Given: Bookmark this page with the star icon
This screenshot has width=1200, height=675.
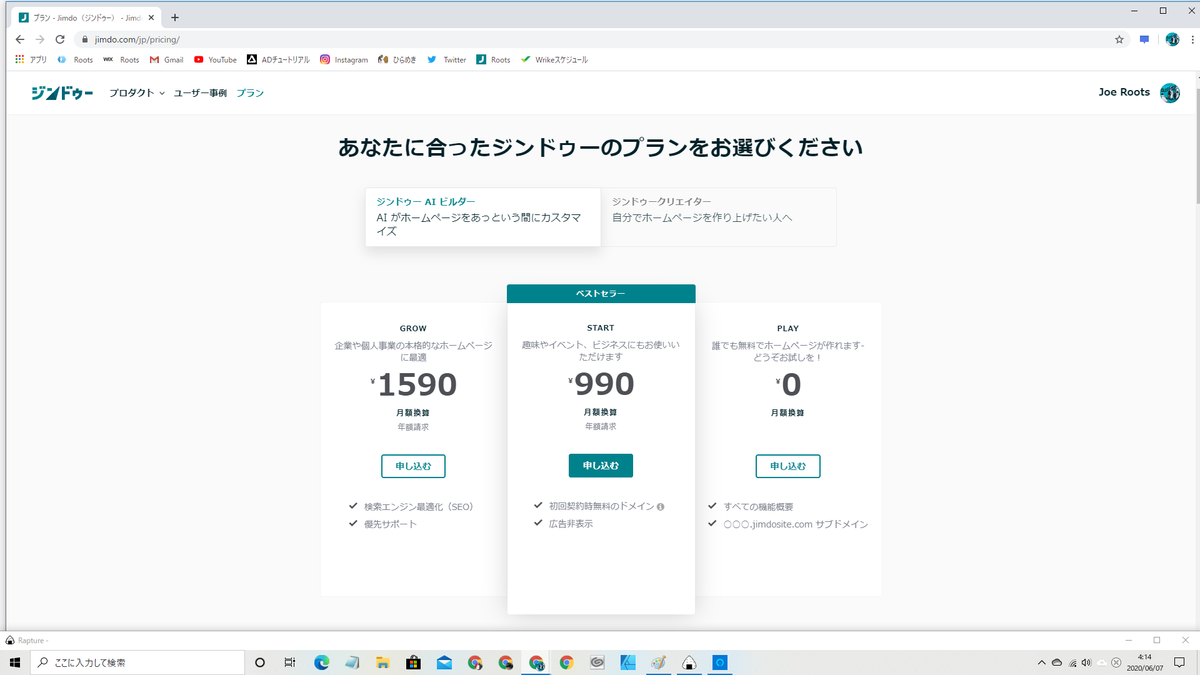Looking at the screenshot, I should pos(1119,39).
